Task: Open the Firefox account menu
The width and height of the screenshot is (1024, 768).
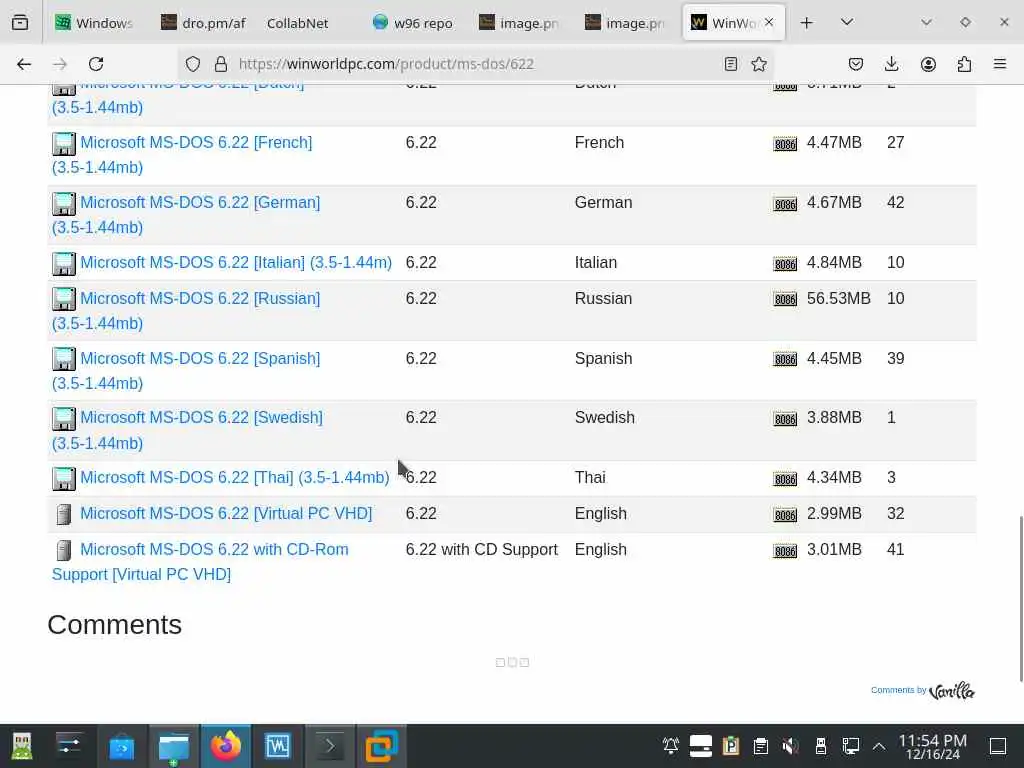Action: click(928, 64)
